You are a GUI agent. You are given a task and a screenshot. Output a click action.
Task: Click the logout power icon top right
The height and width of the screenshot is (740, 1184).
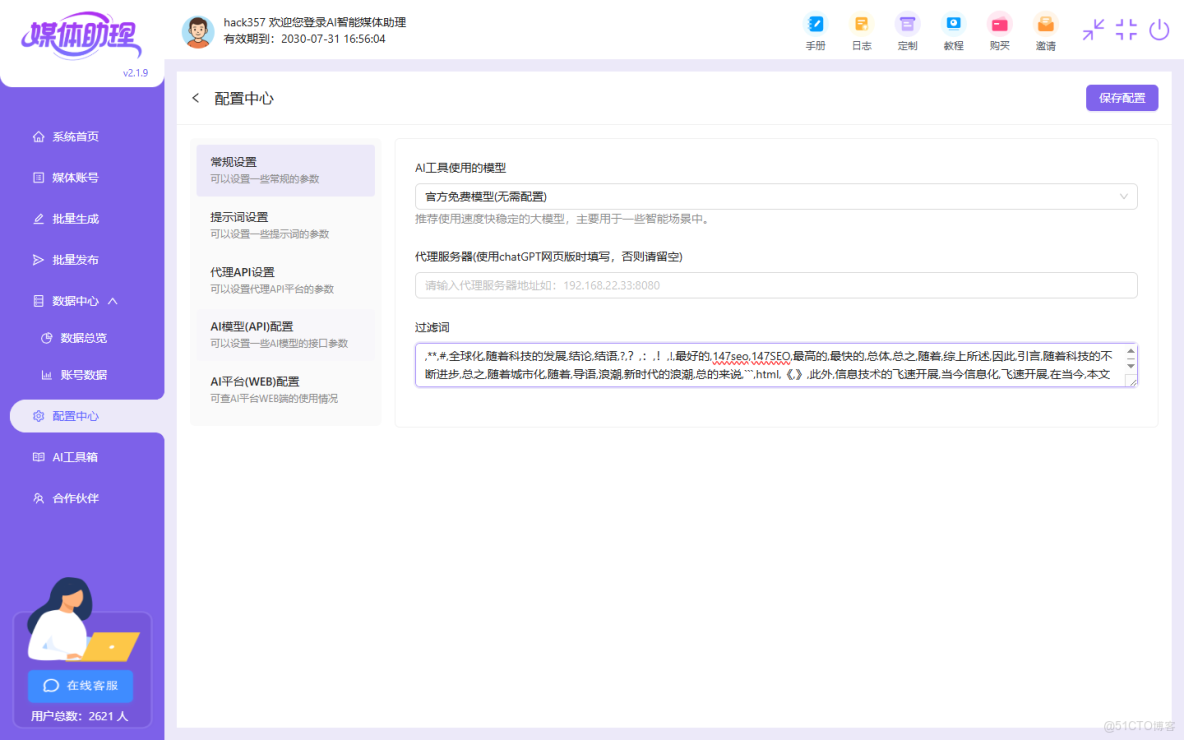tap(1159, 29)
